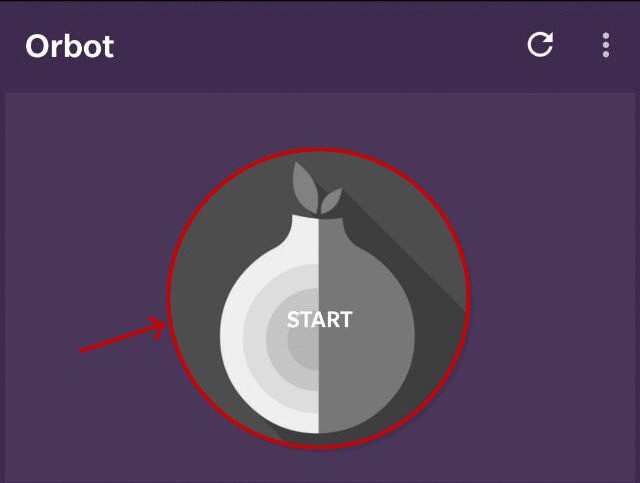Viewport: 640px width, 483px height.
Task: Click the red arrow annotation
Action: pyautogui.click(x=122, y=335)
